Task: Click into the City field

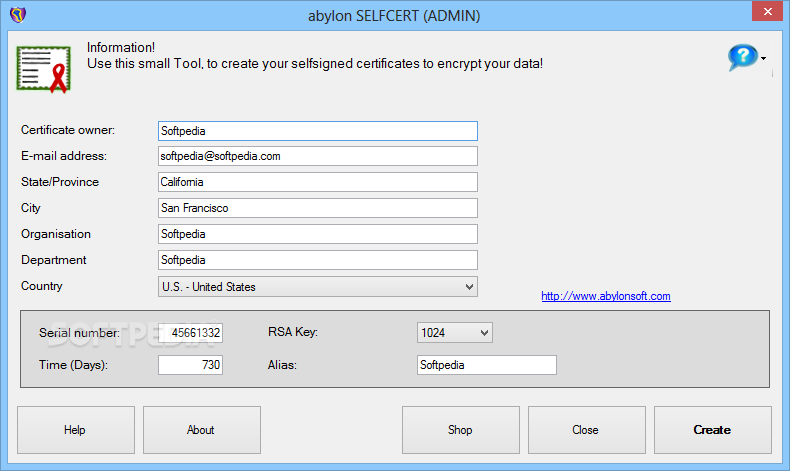Action: click(x=317, y=208)
